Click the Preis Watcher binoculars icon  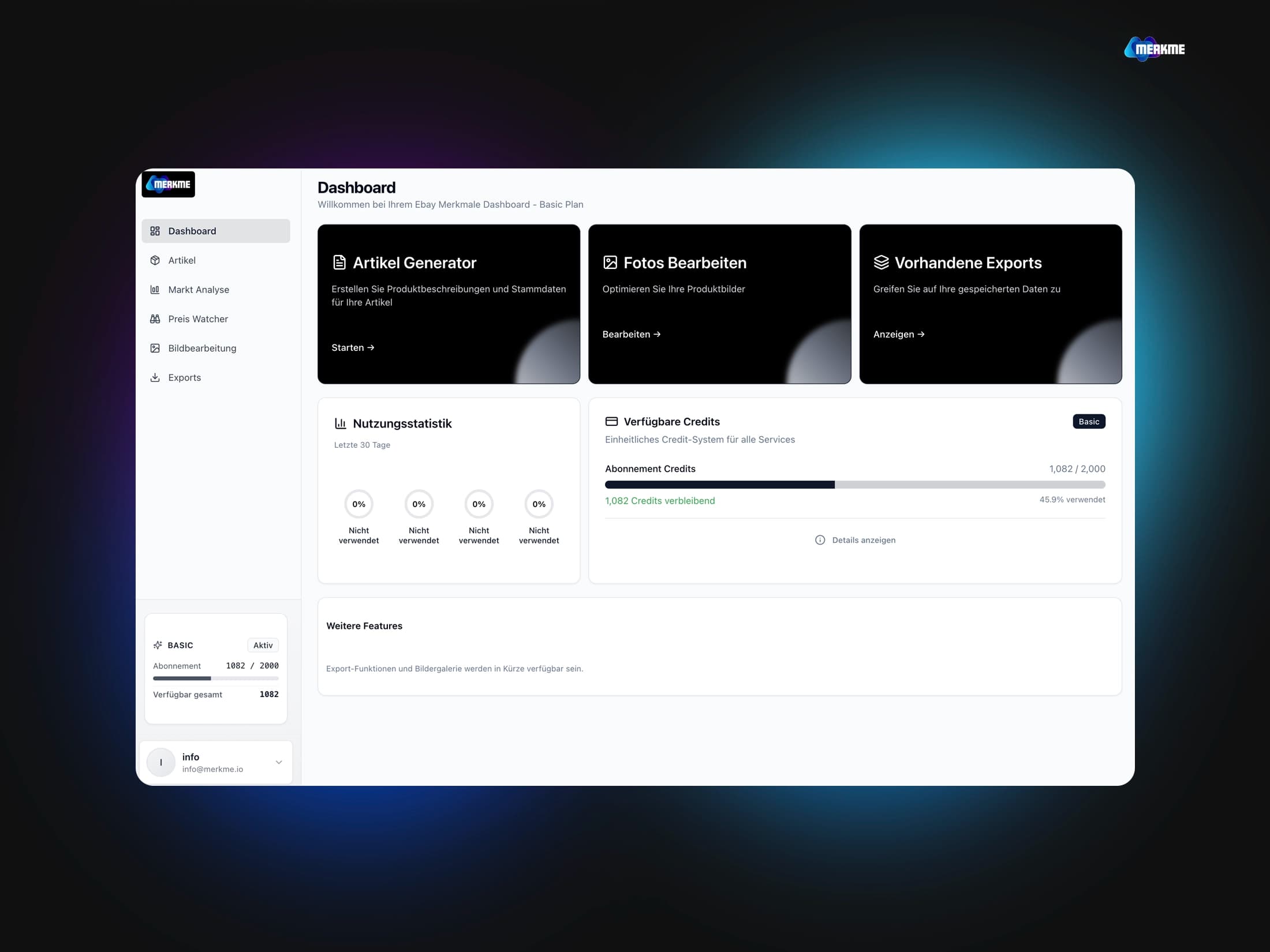coord(155,319)
